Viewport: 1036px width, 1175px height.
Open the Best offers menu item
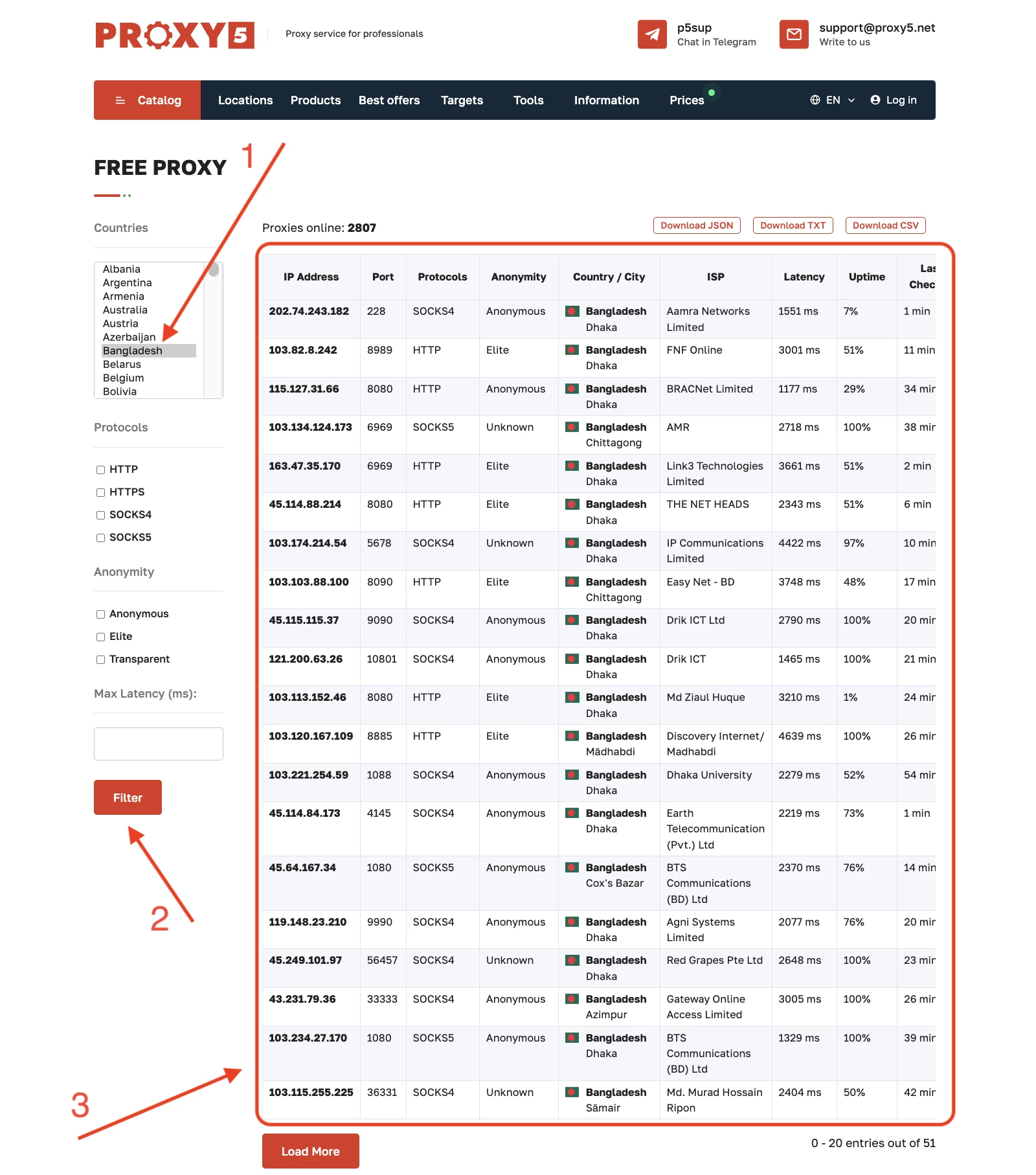388,100
